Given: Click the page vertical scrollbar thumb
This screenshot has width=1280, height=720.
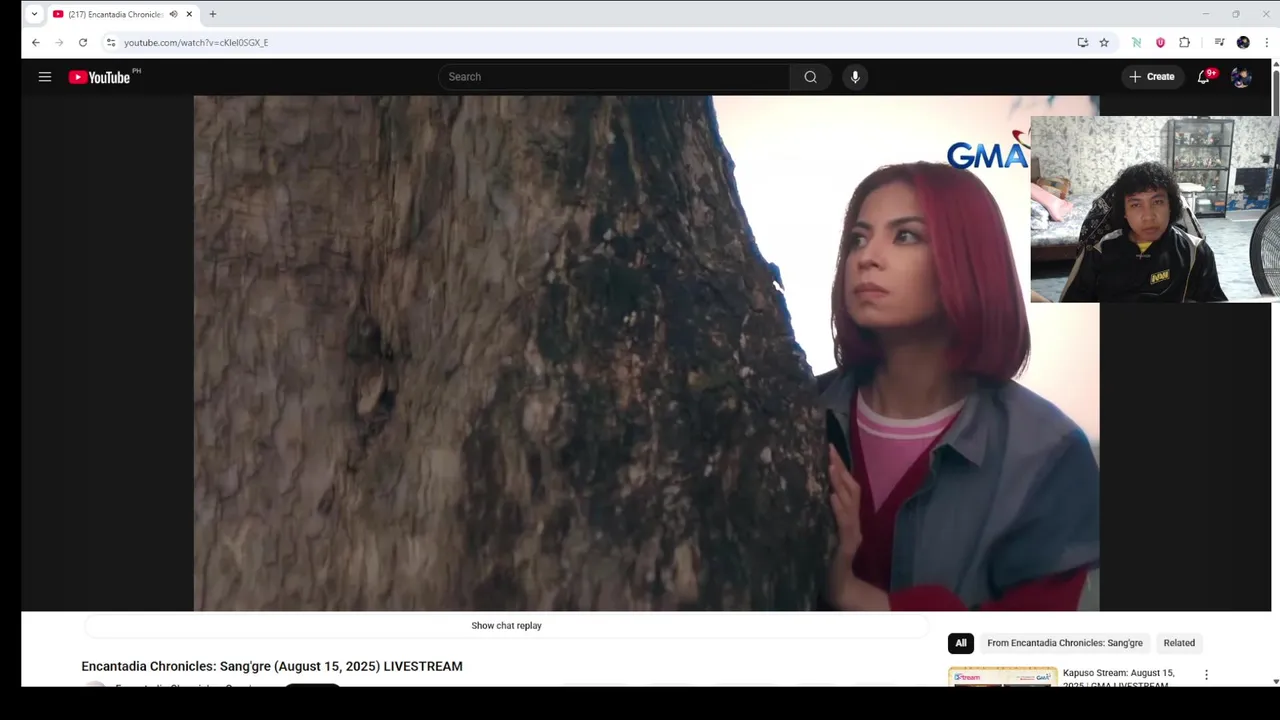Looking at the screenshot, I should point(1276,92).
